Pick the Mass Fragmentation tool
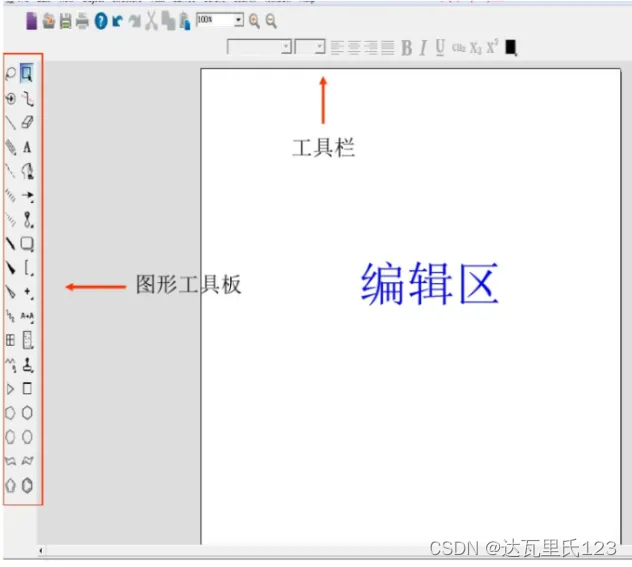This screenshot has height=567, width=632. click(27, 98)
